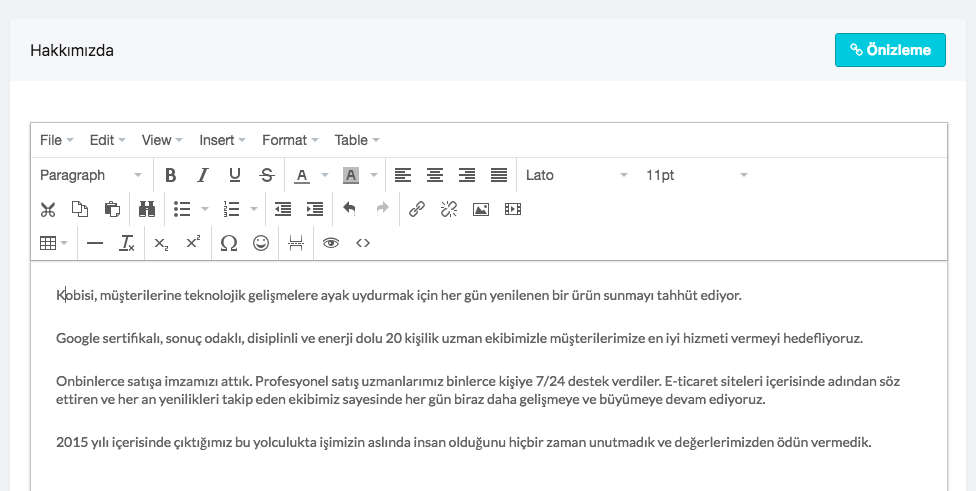976x491 pixels.
Task: Apply the background highlight color
Action: [351, 175]
